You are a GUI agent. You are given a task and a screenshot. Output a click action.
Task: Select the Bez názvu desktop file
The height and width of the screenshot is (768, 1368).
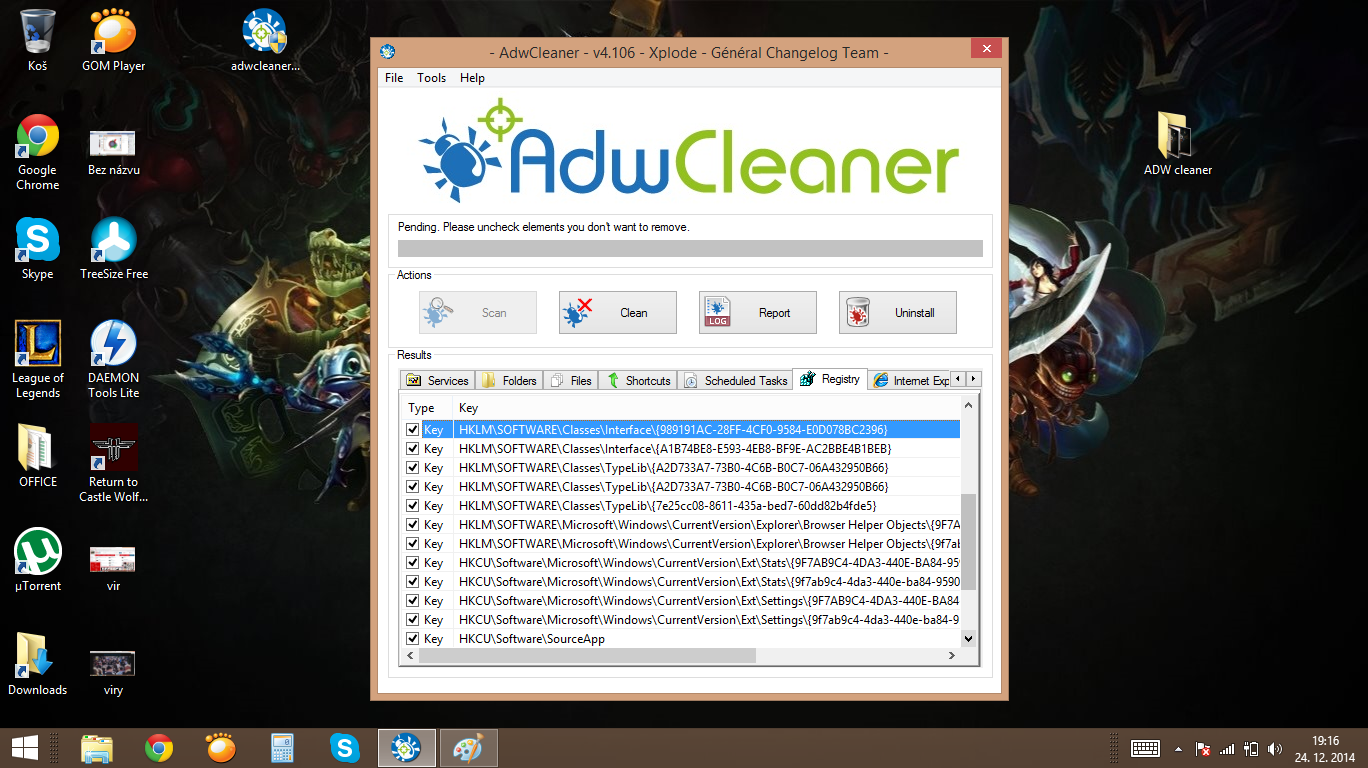(x=114, y=152)
